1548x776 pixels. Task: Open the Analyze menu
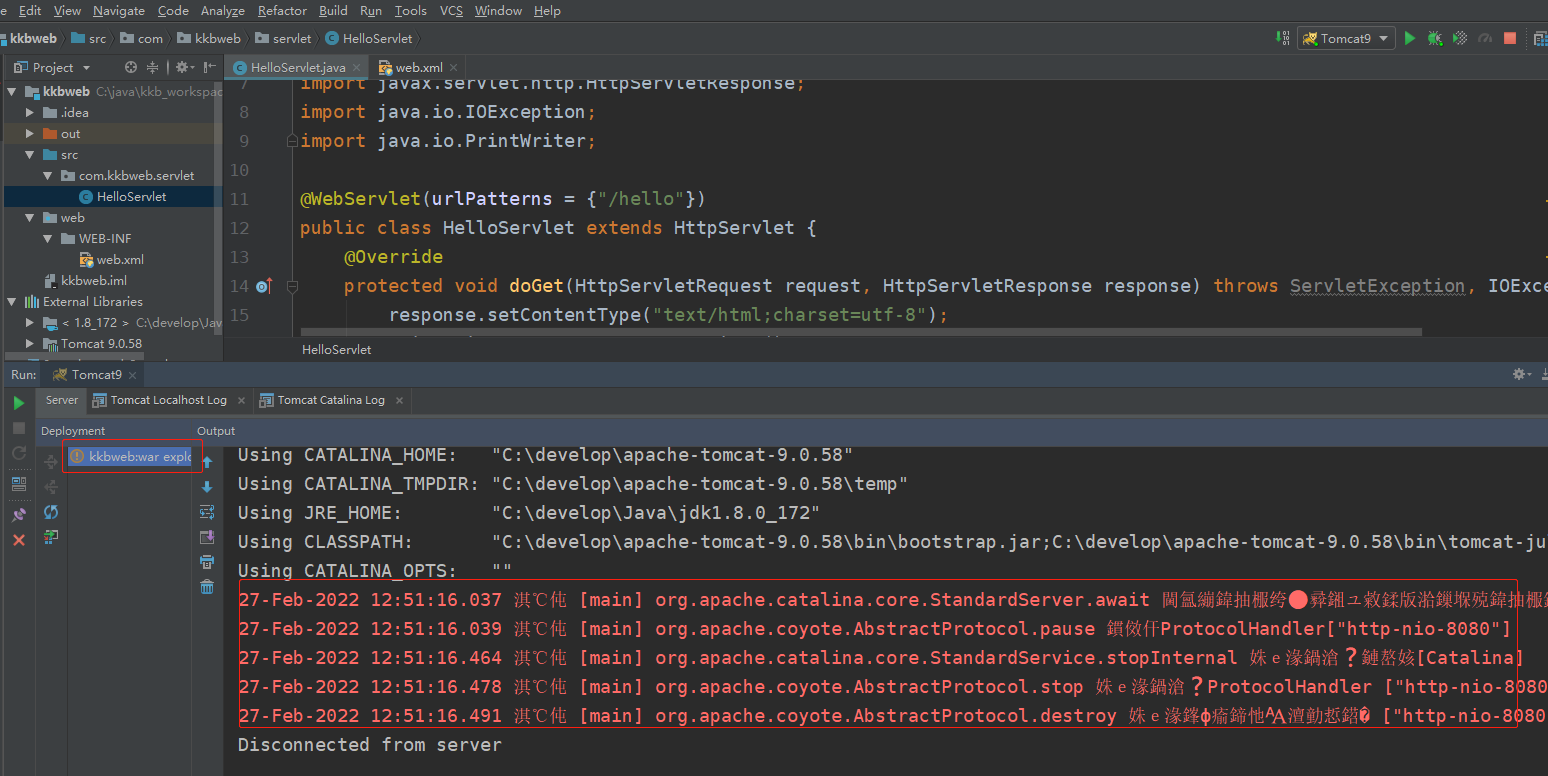click(222, 11)
